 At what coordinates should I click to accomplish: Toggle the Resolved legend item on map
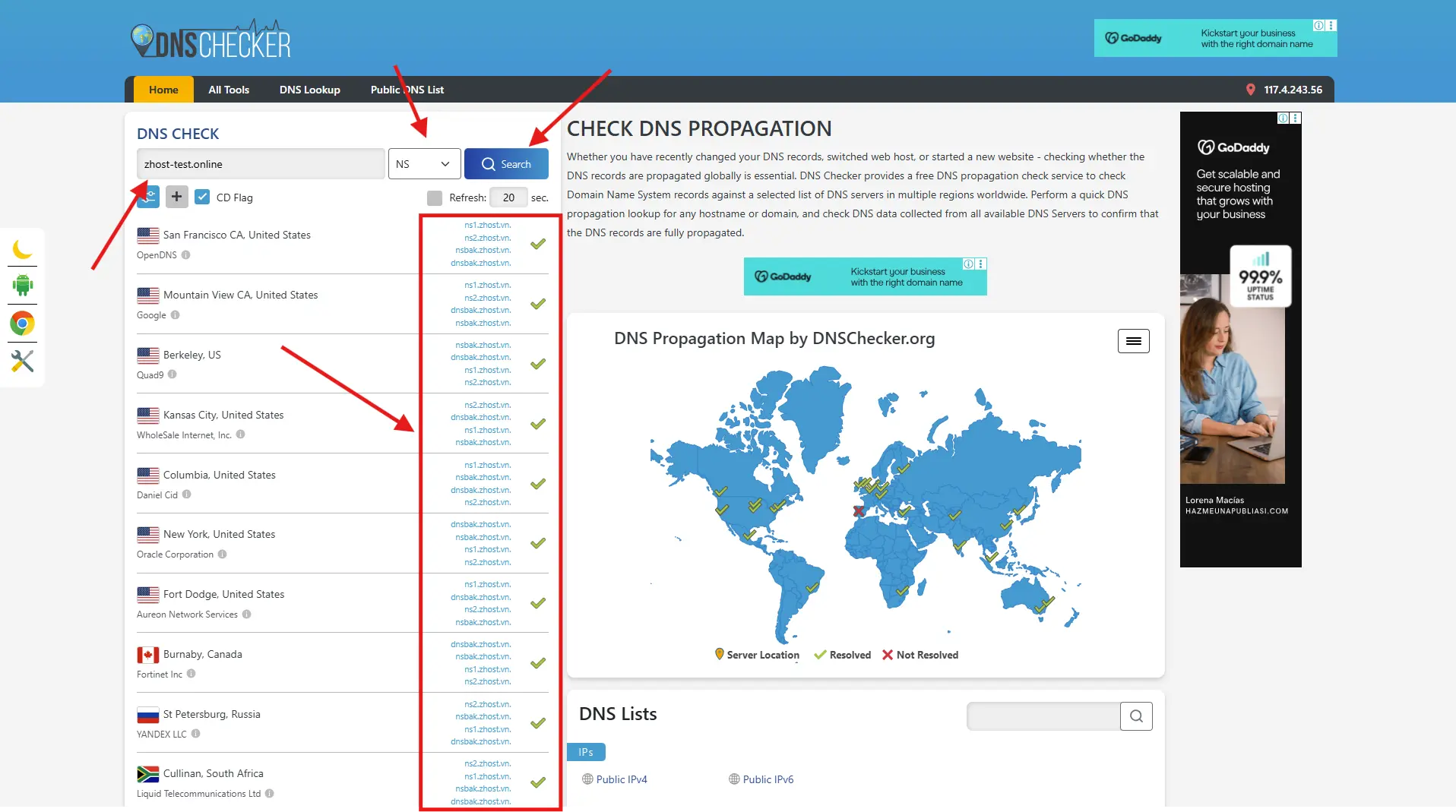842,655
